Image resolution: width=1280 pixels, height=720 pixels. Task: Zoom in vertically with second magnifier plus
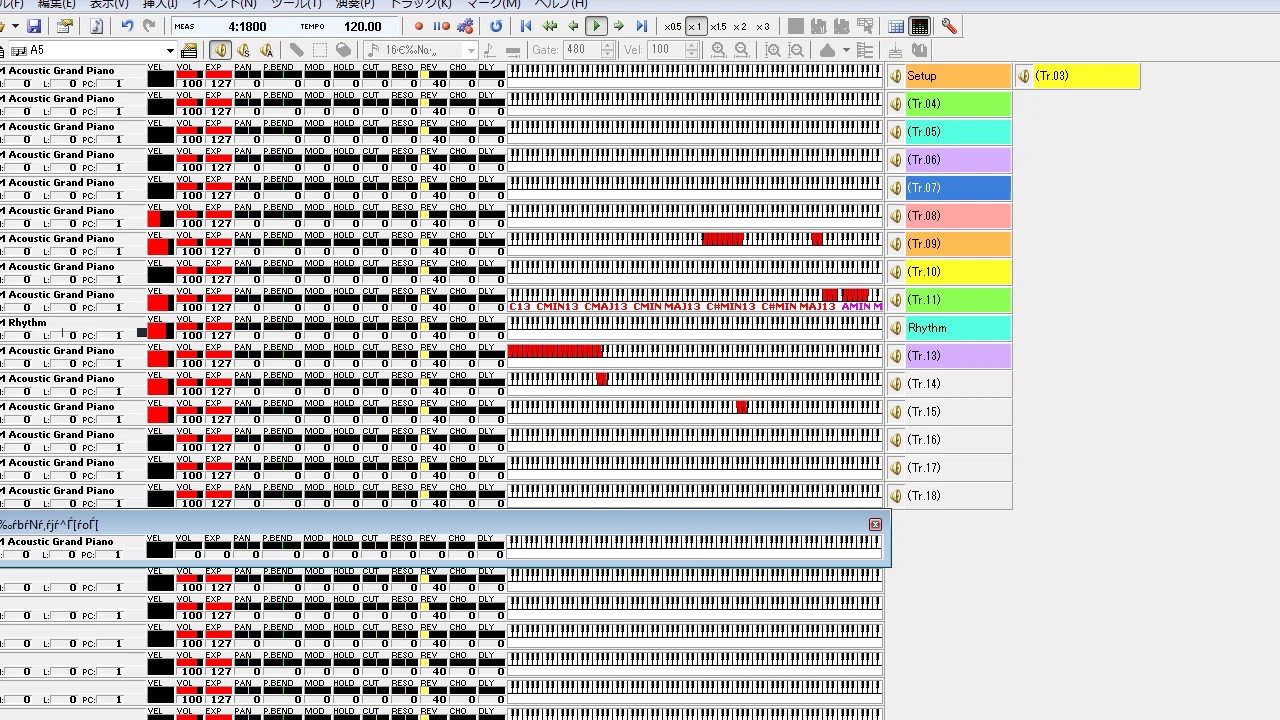pyautogui.click(x=774, y=50)
